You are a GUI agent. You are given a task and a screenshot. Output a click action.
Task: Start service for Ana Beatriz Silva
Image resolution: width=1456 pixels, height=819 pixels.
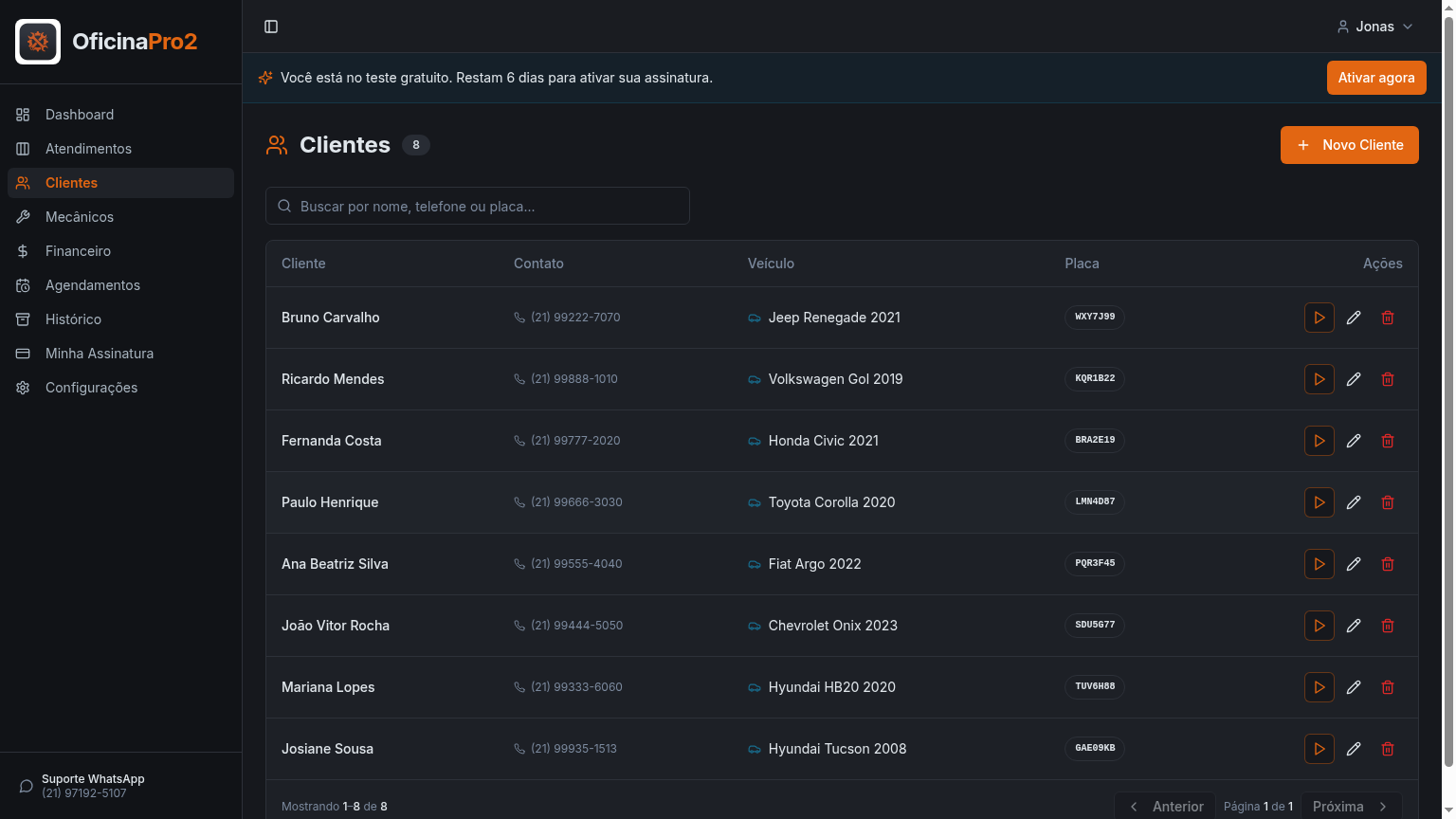[x=1319, y=564]
